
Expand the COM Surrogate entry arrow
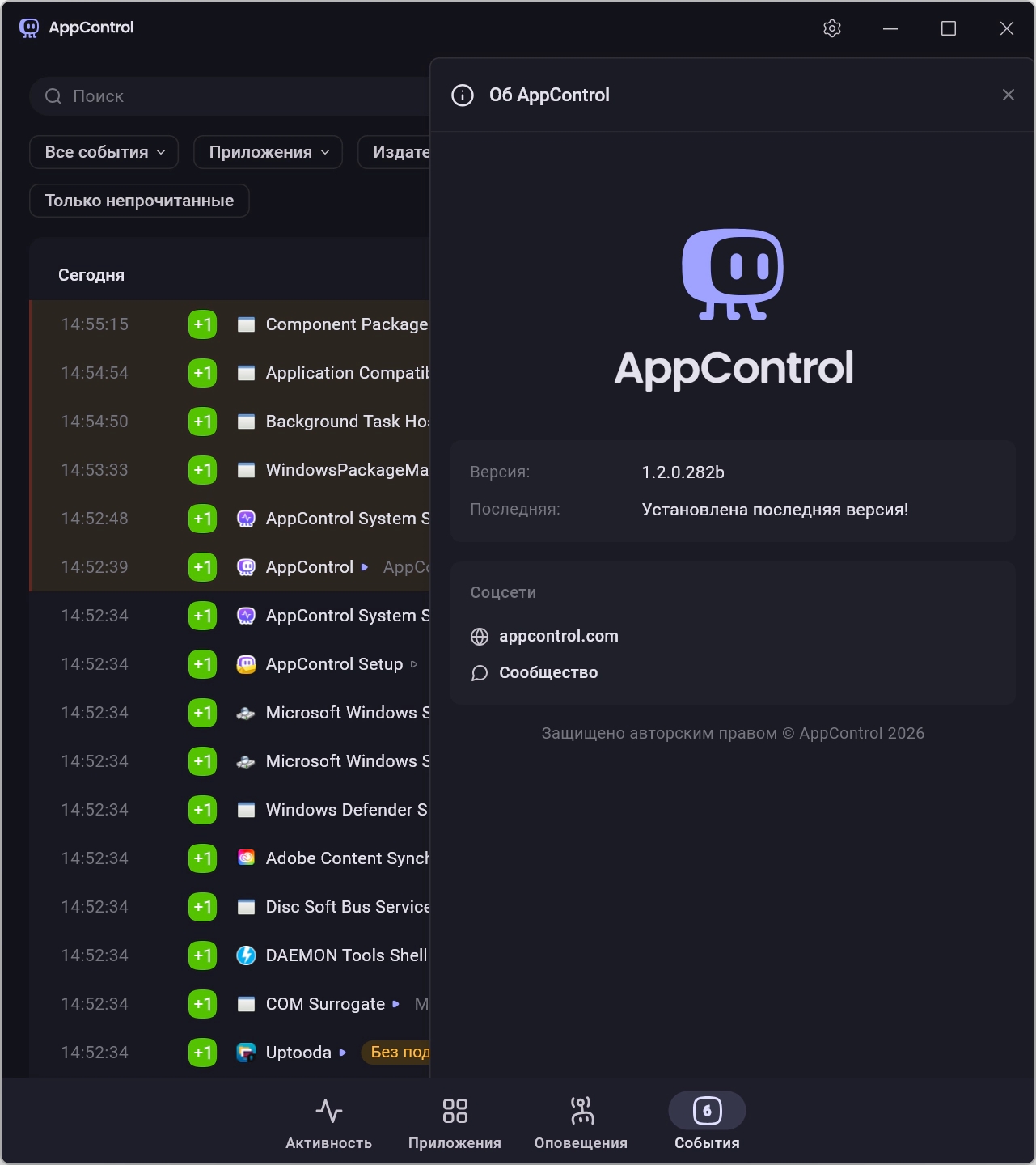tap(395, 1004)
